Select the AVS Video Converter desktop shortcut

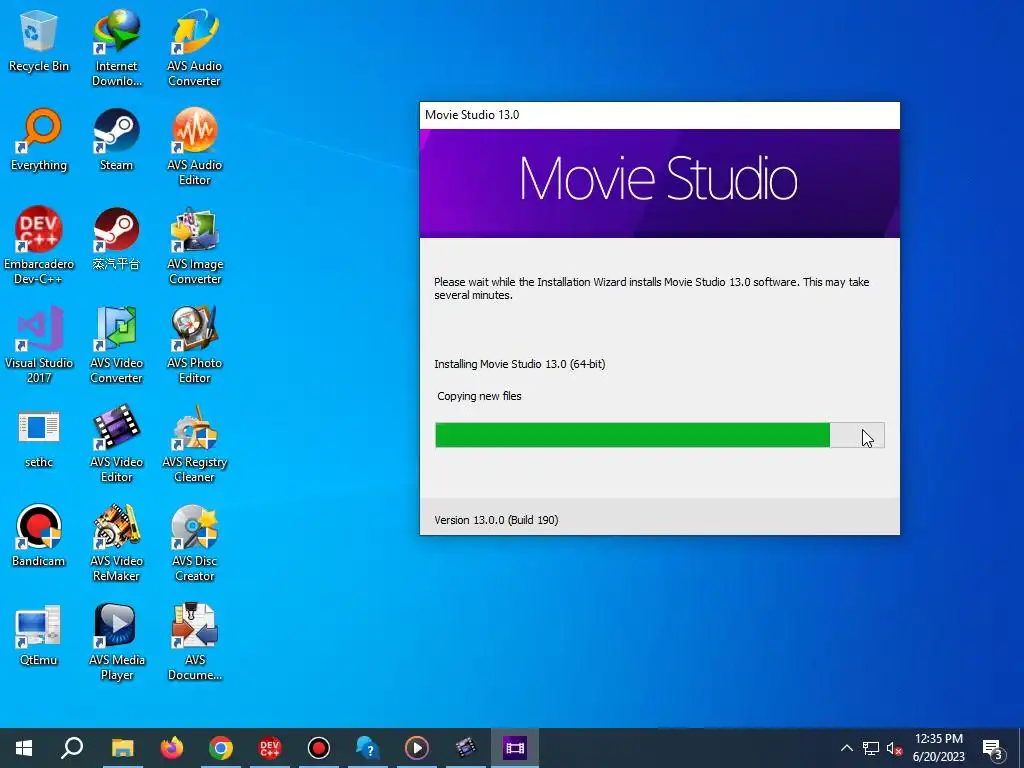(117, 344)
